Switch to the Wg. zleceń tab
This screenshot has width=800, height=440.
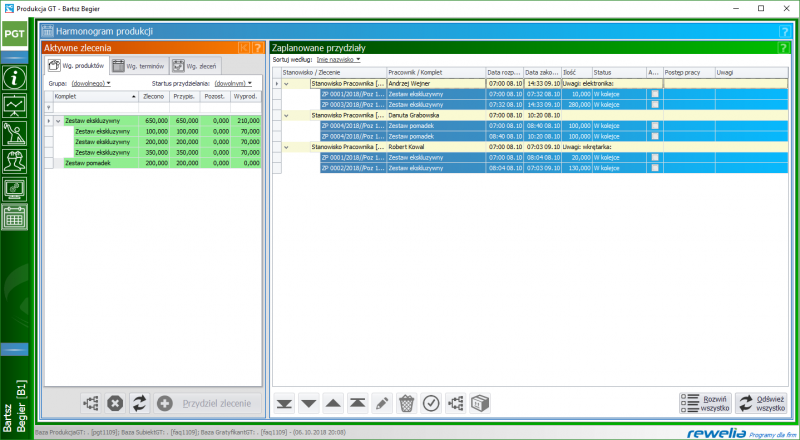[x=195, y=66]
